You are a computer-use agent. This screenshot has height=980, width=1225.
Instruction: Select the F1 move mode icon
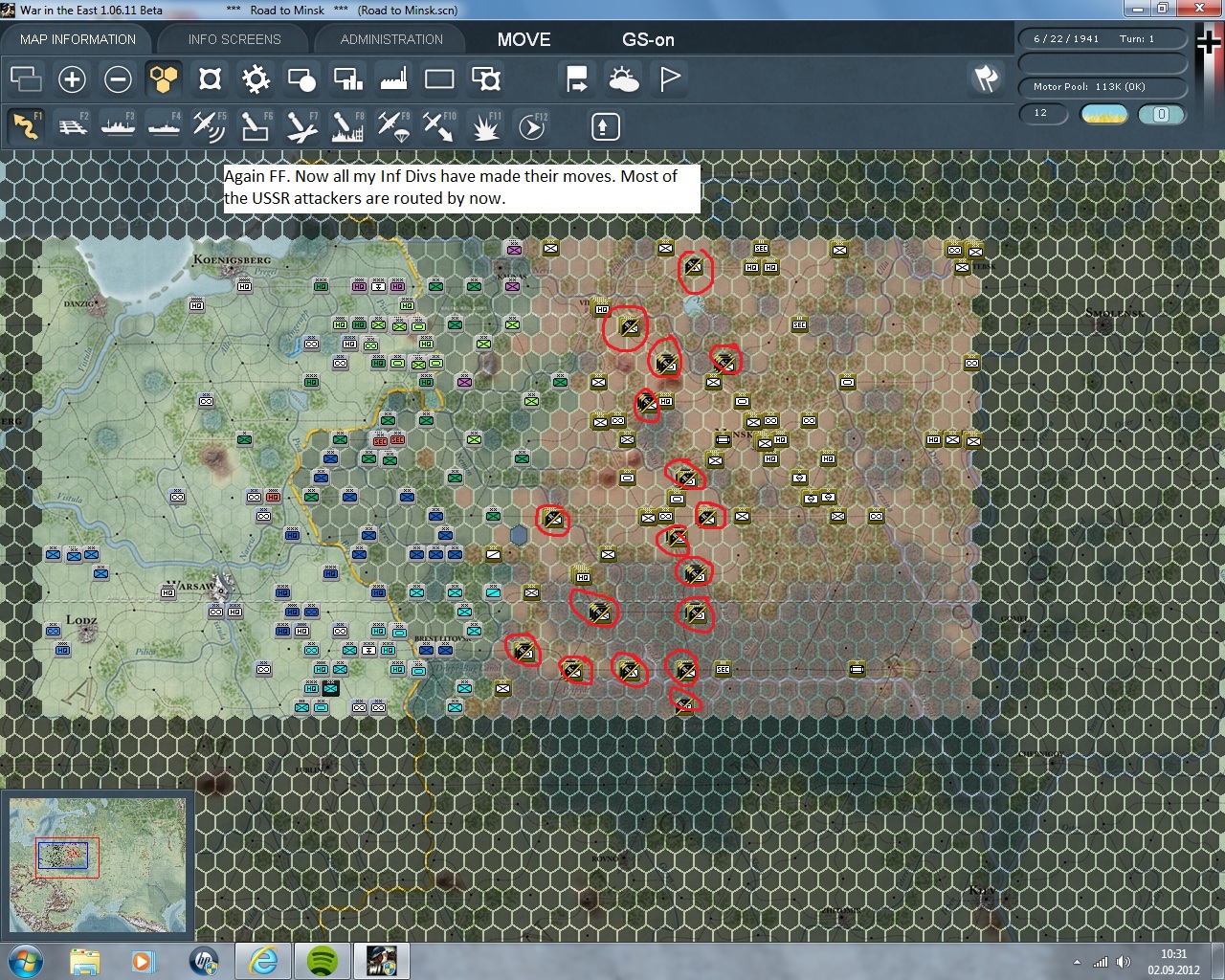(26, 126)
